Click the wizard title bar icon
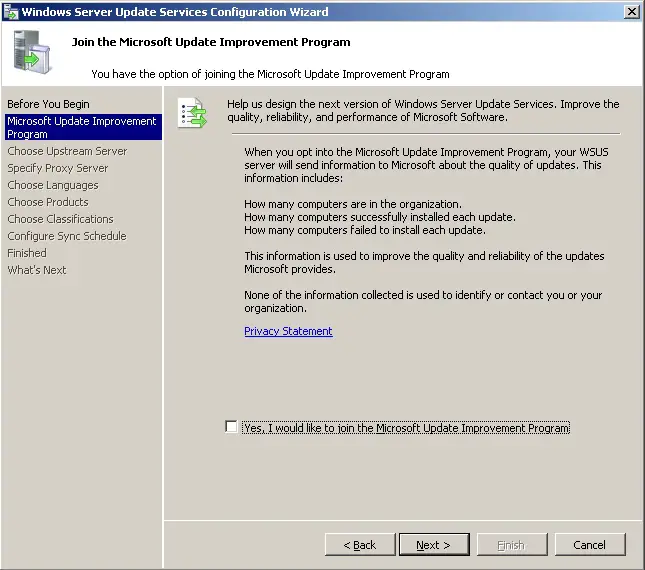The width and height of the screenshot is (645, 570). (x=11, y=12)
